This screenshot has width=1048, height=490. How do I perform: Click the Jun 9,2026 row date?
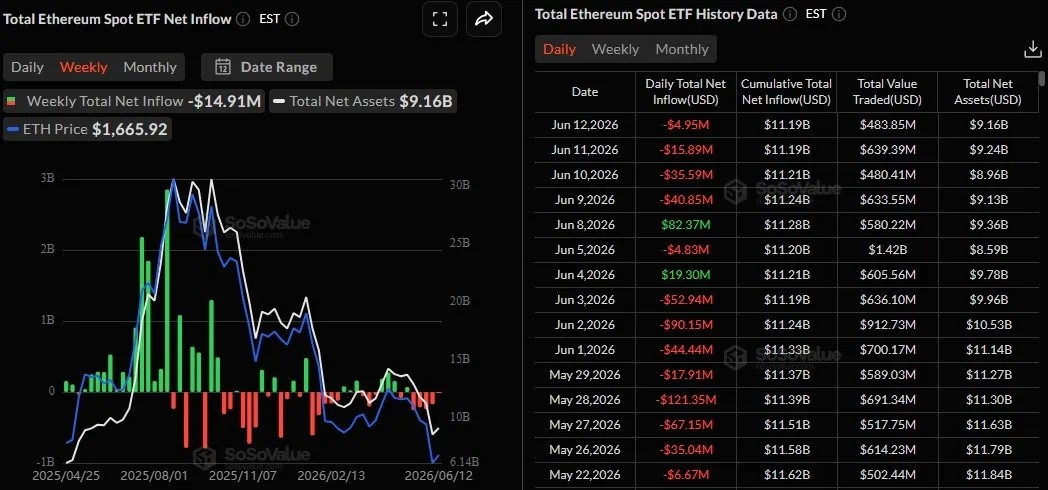click(x=585, y=199)
